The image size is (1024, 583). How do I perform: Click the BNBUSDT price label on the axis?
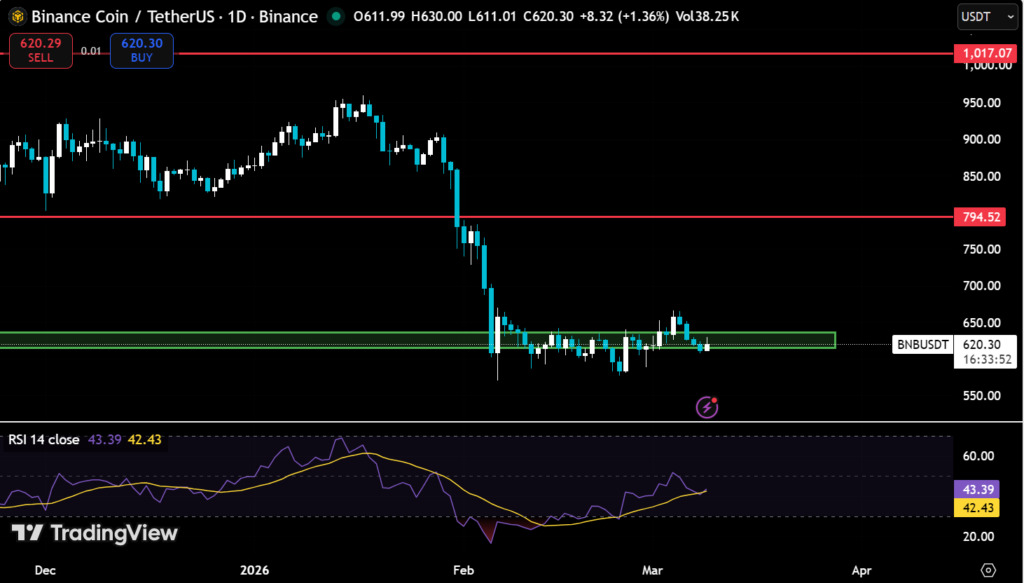(x=920, y=344)
